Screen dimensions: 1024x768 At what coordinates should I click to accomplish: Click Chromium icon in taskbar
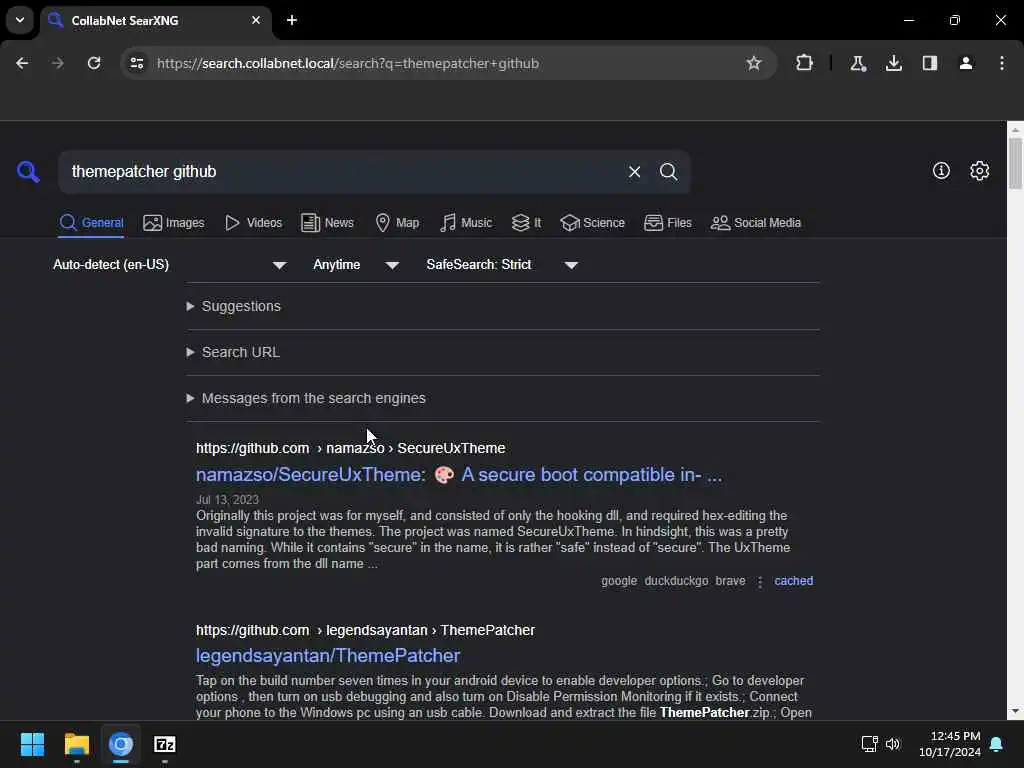pos(121,744)
